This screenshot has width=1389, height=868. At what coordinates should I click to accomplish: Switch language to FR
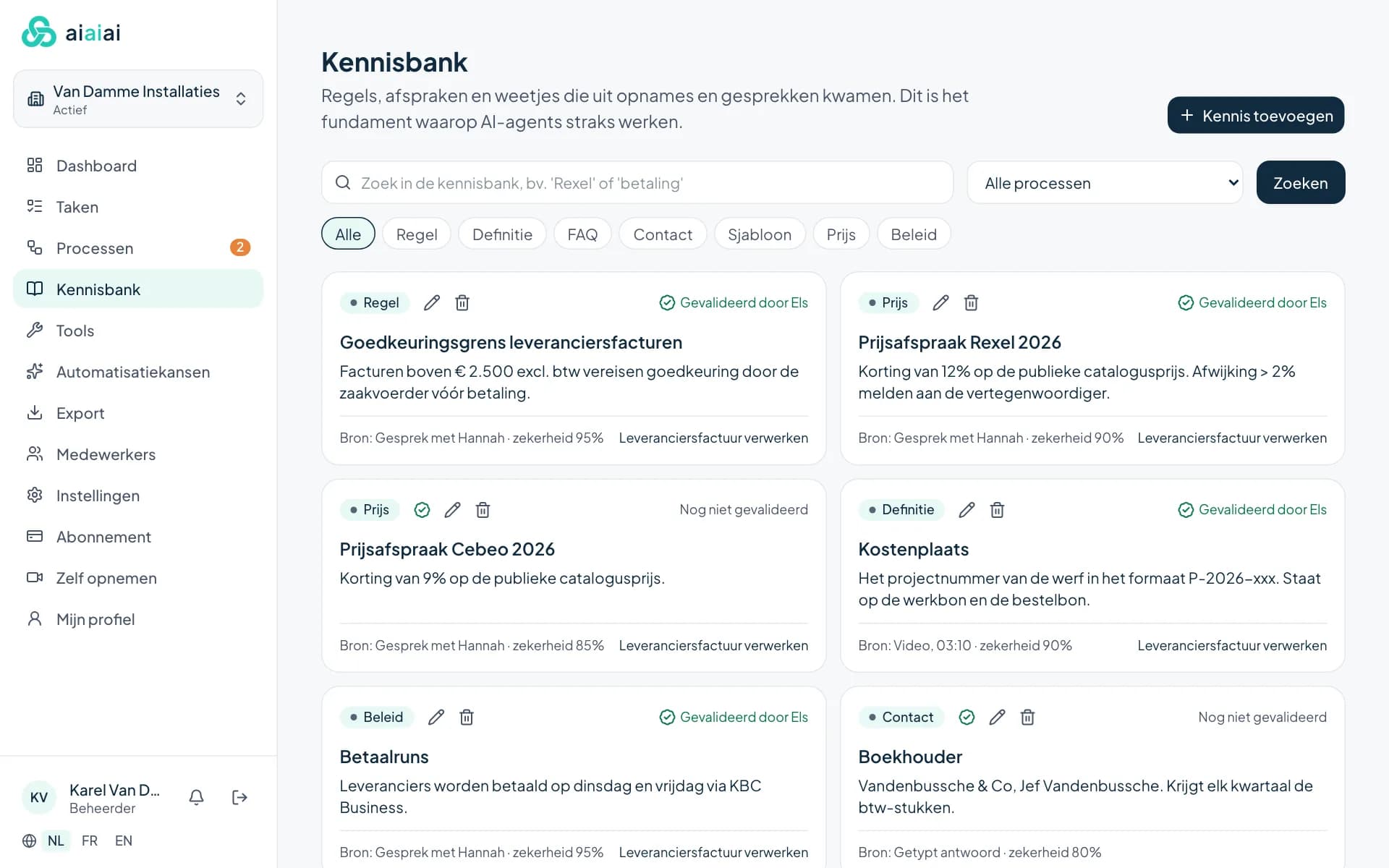90,841
